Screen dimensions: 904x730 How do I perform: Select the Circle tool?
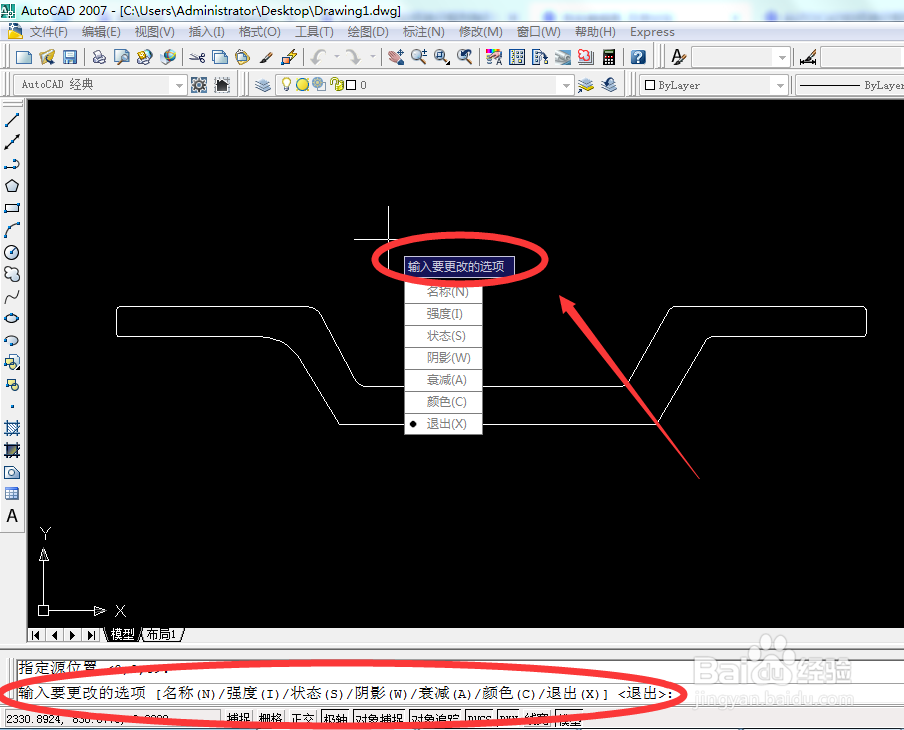(x=12, y=253)
